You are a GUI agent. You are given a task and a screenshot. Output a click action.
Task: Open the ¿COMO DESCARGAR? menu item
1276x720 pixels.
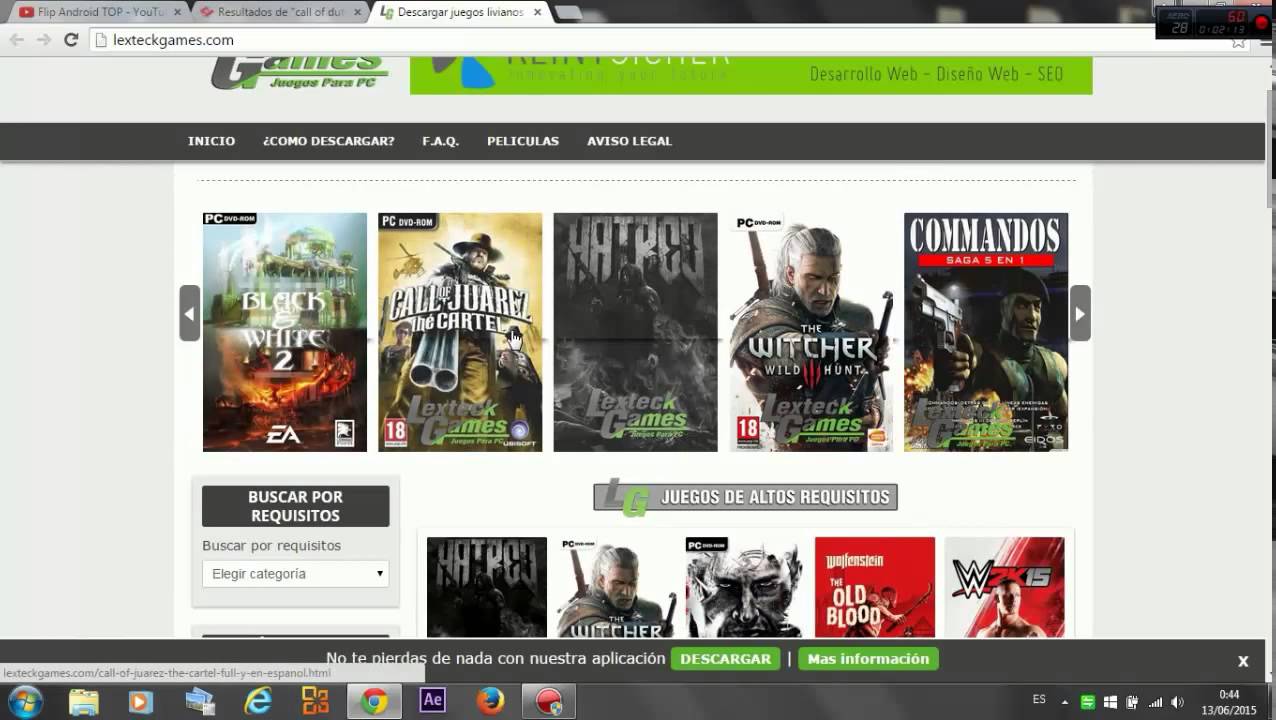click(x=329, y=141)
